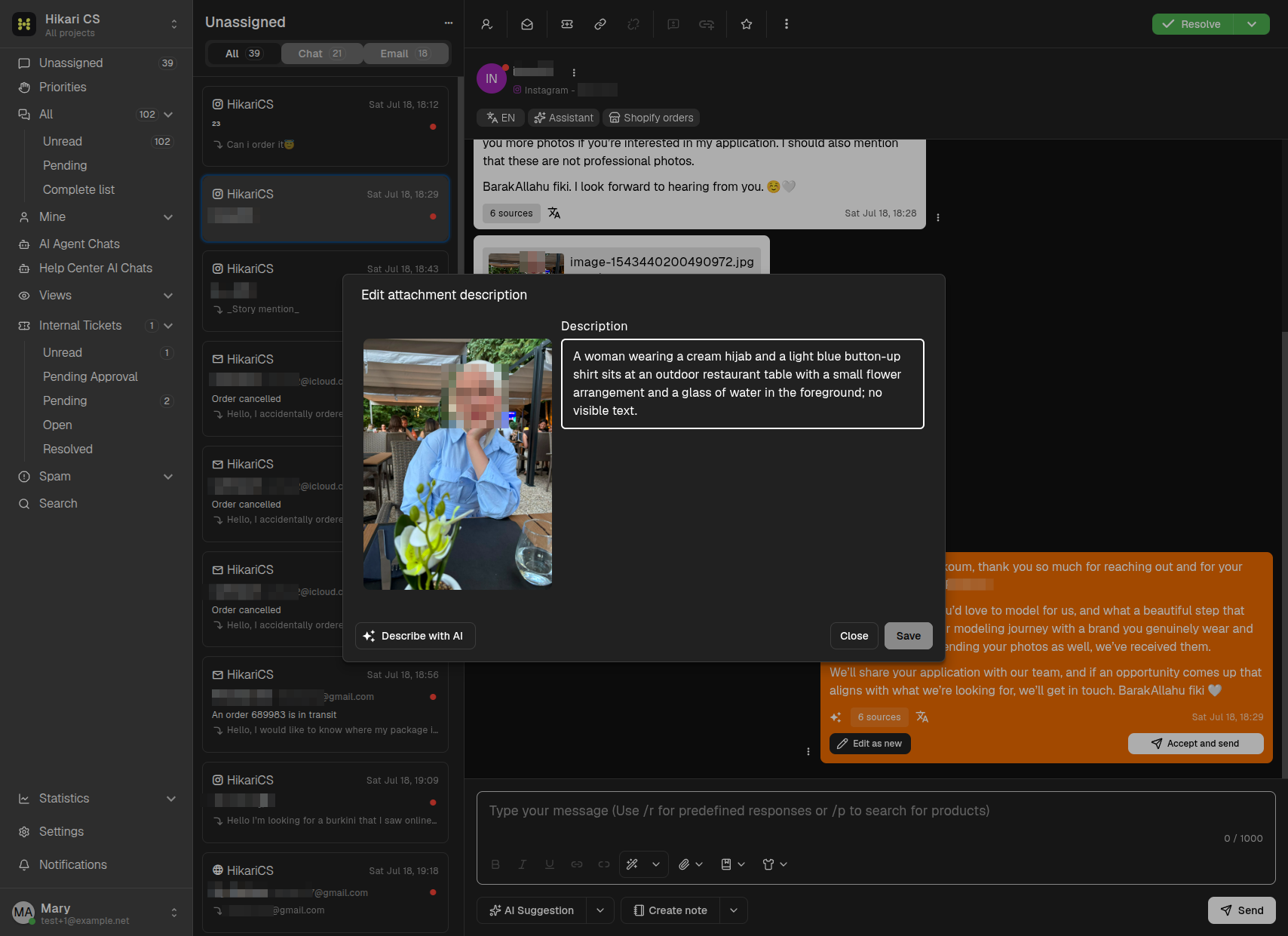The height and width of the screenshot is (936, 1288).
Task: Click the ticket icon in top toolbar
Action: (567, 24)
